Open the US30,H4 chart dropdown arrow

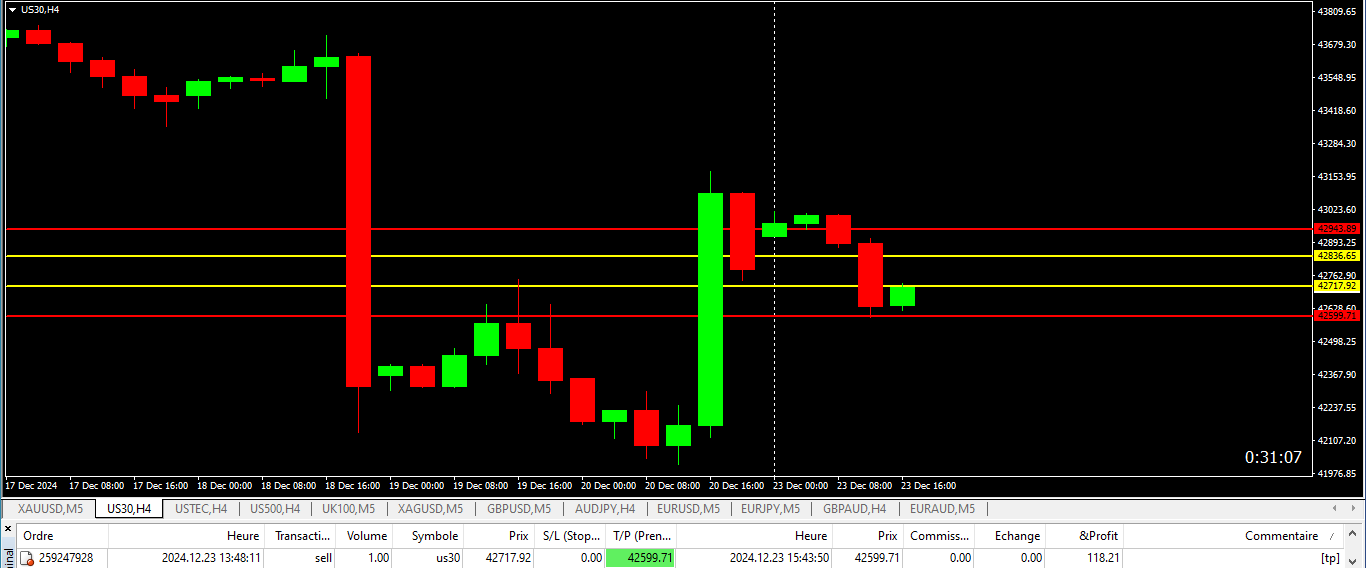coord(12,9)
